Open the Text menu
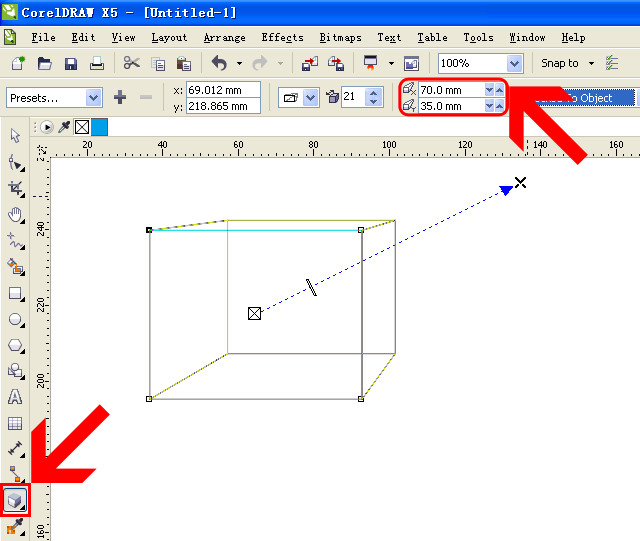 (389, 38)
